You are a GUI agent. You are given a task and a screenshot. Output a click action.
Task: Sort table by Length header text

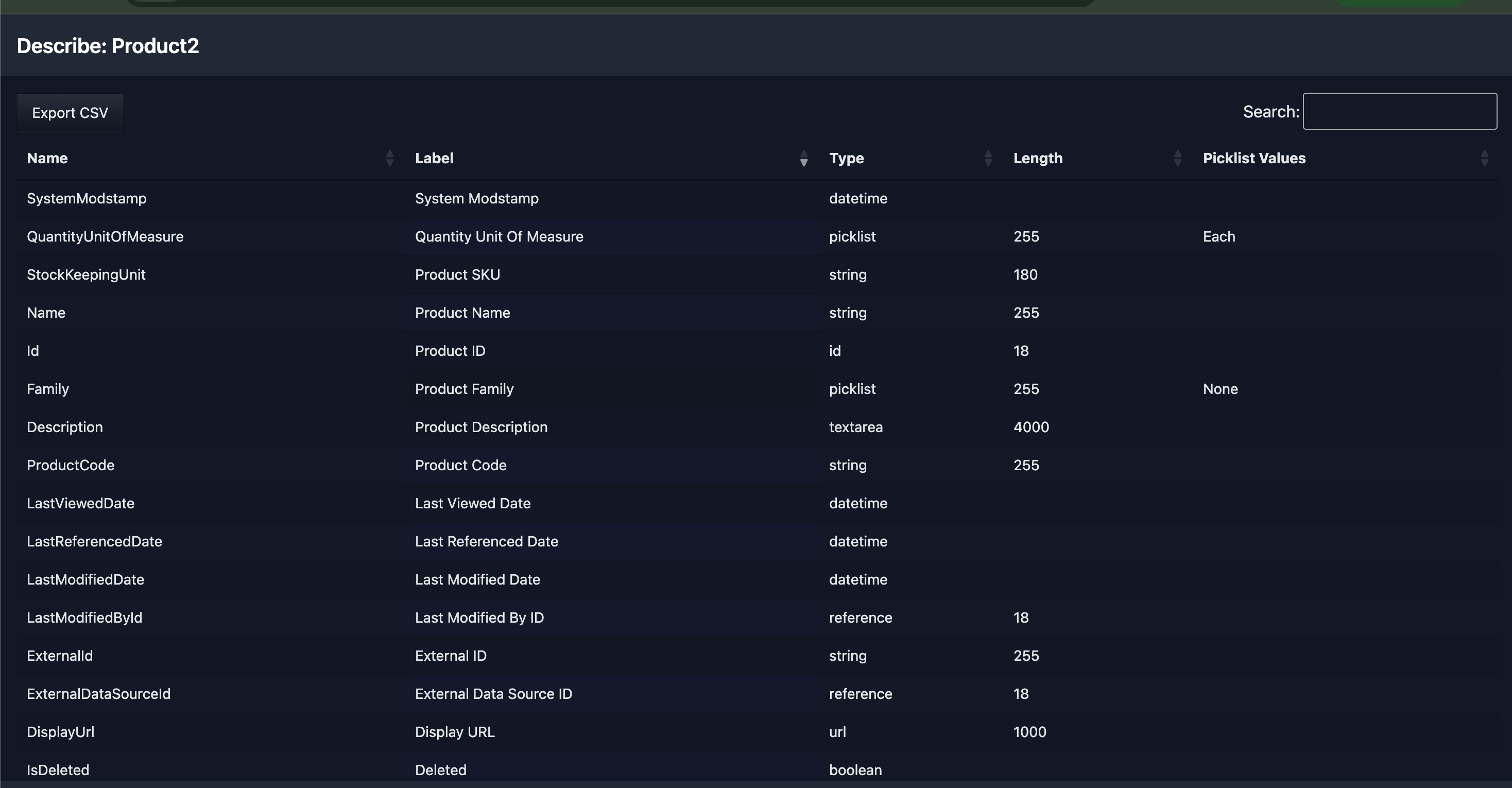1037,158
